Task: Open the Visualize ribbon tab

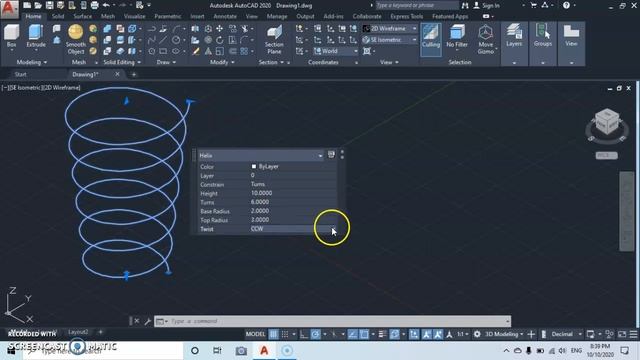Action: pyautogui.click(x=134, y=16)
